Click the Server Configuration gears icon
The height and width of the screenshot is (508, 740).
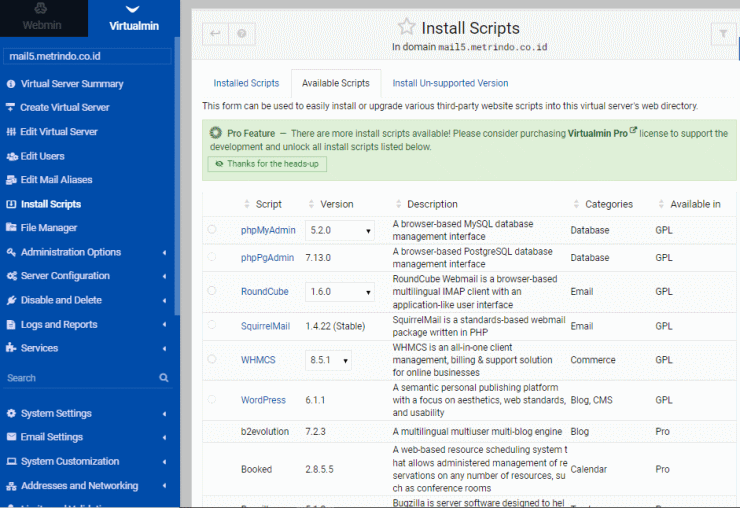click(x=12, y=276)
